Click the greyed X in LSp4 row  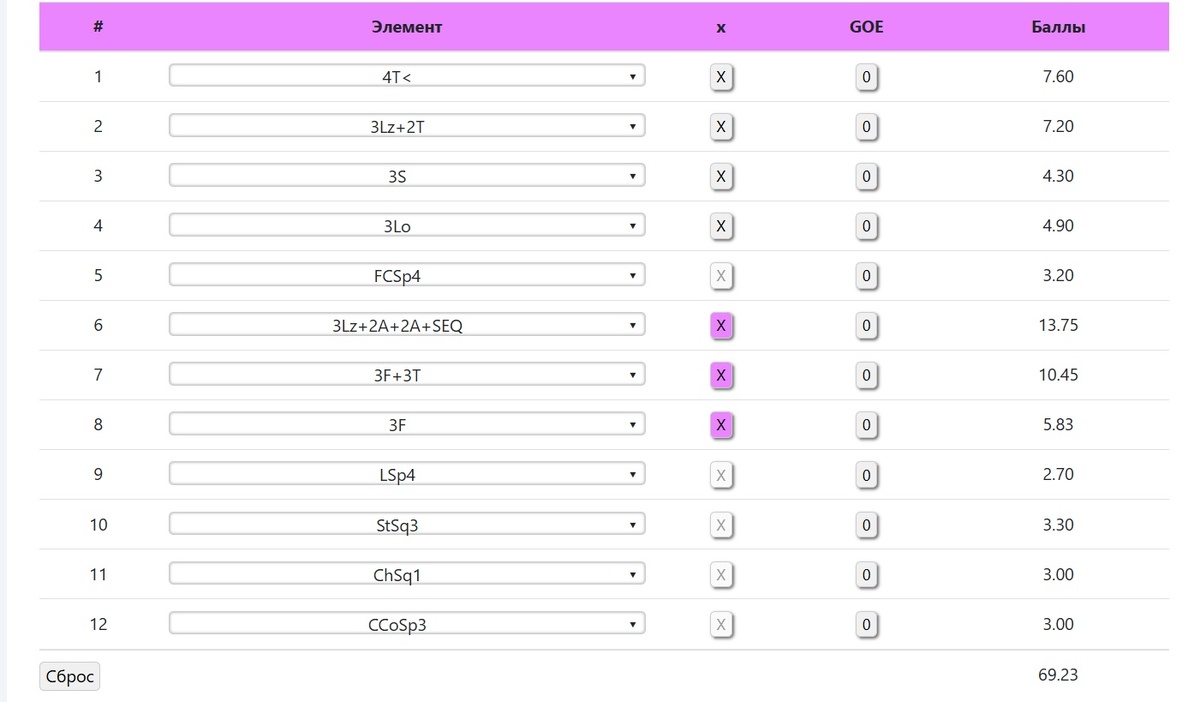click(721, 475)
